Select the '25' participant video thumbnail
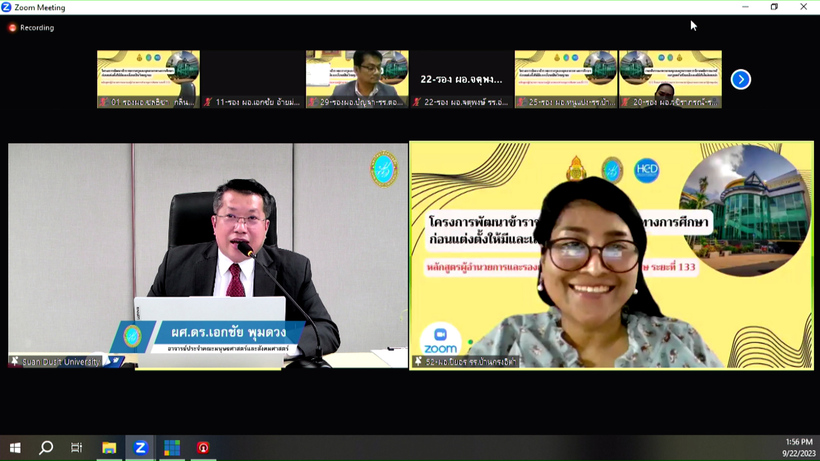The width and height of the screenshot is (820, 461). [x=566, y=79]
